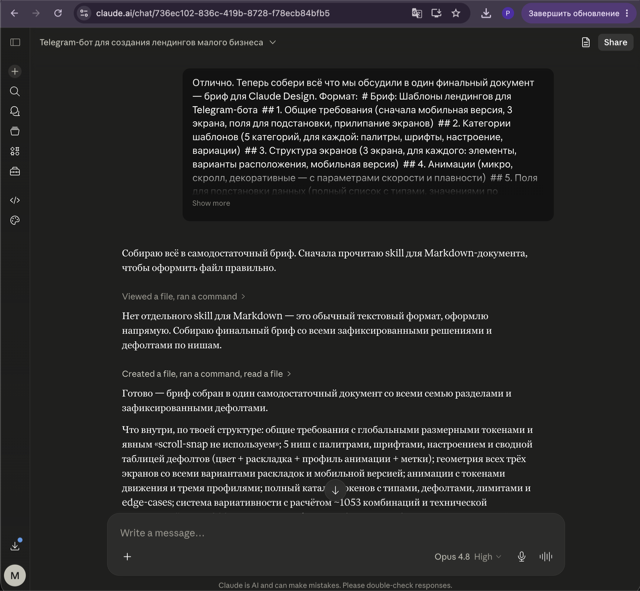640x591 pixels.
Task: Click the scroll to bottom arrow button
Action: [x=335, y=491]
